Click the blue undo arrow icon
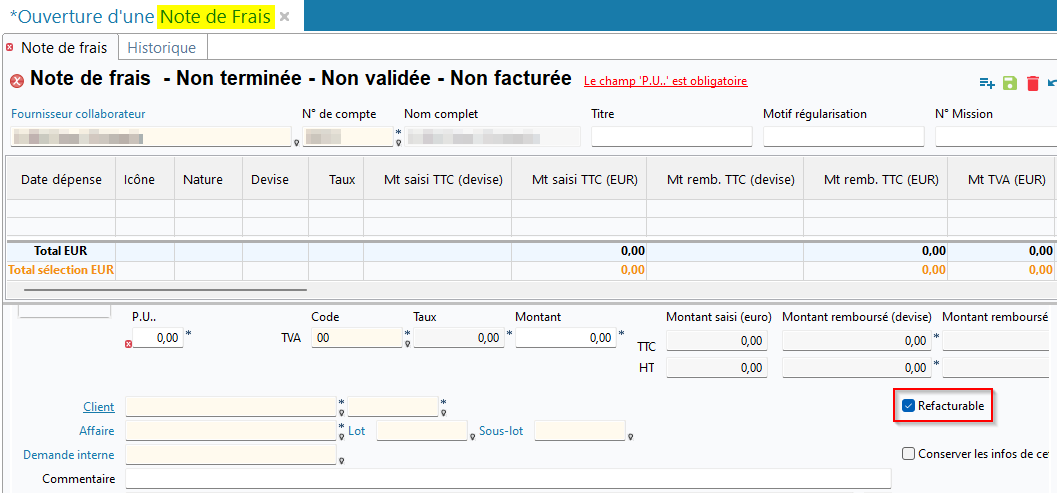The image size is (1057, 493). tap(1052, 83)
